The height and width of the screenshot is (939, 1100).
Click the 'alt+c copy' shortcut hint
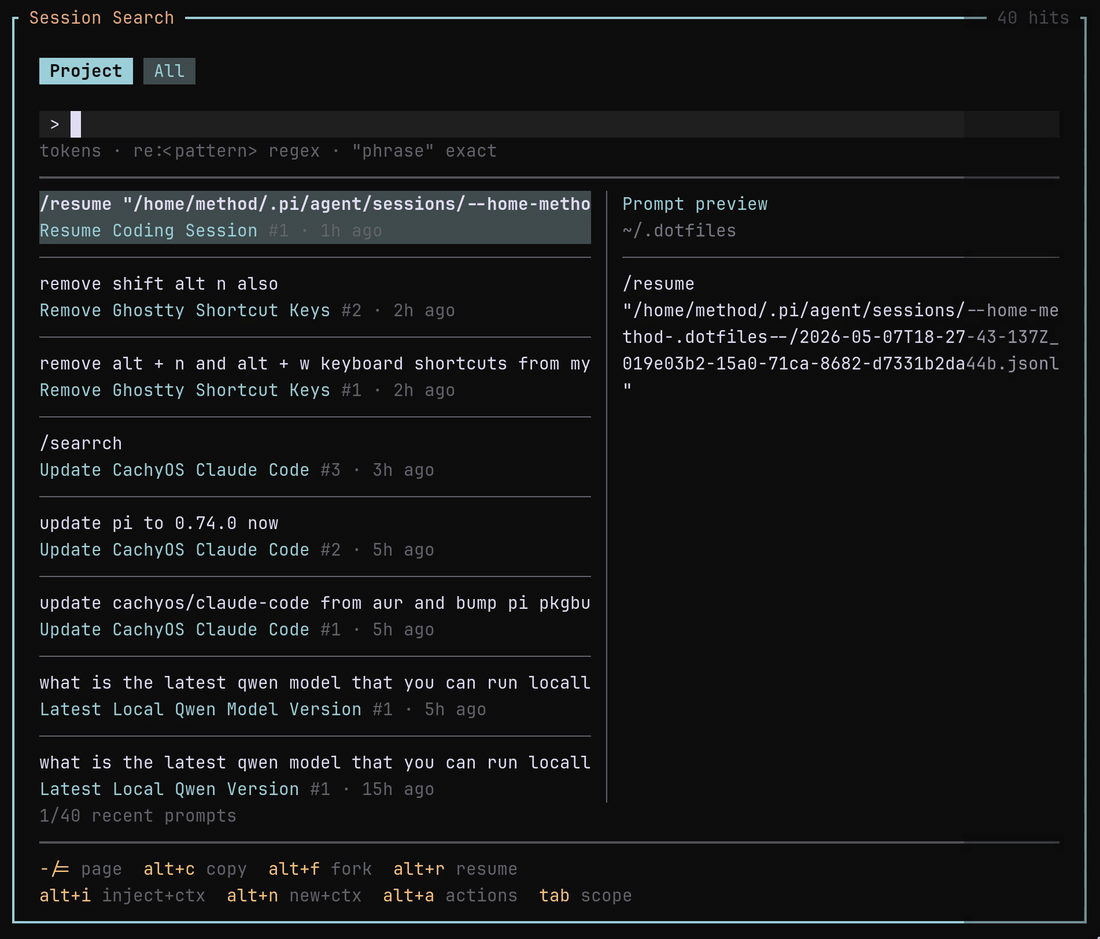195,870
